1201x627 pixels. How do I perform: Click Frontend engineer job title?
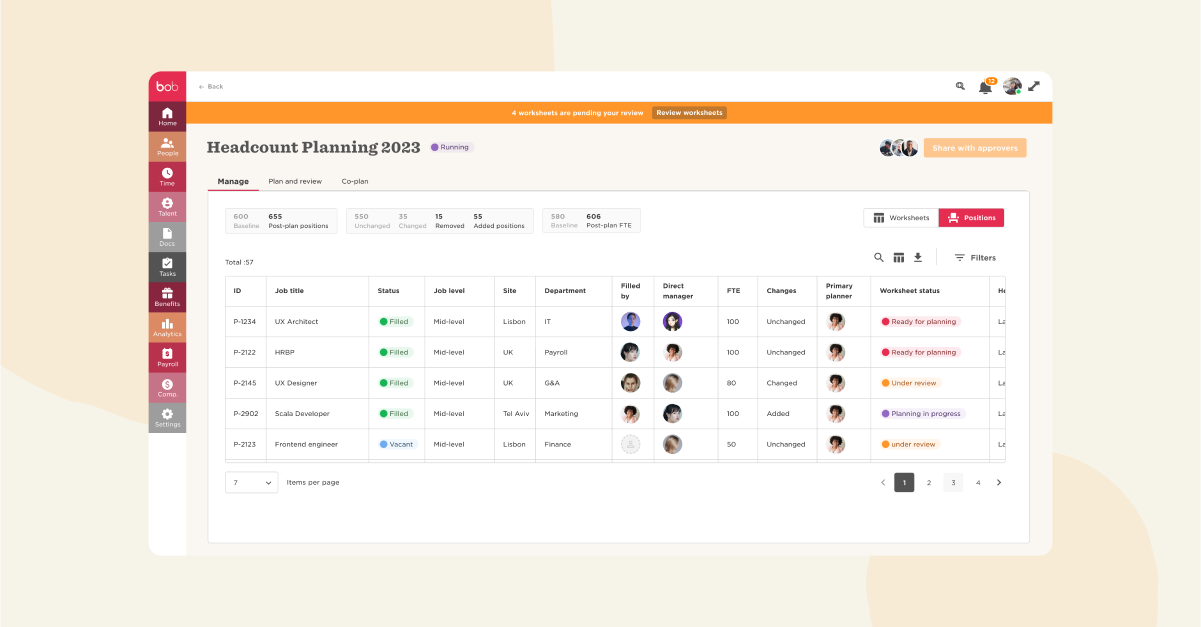[306, 444]
